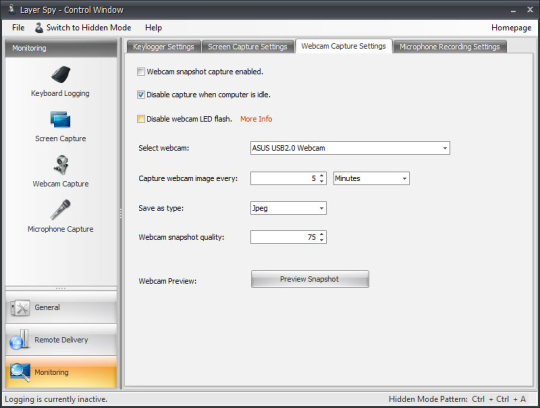The image size is (540, 408).
Task: Open Screen Capture monitors icon
Action: tap(60, 119)
